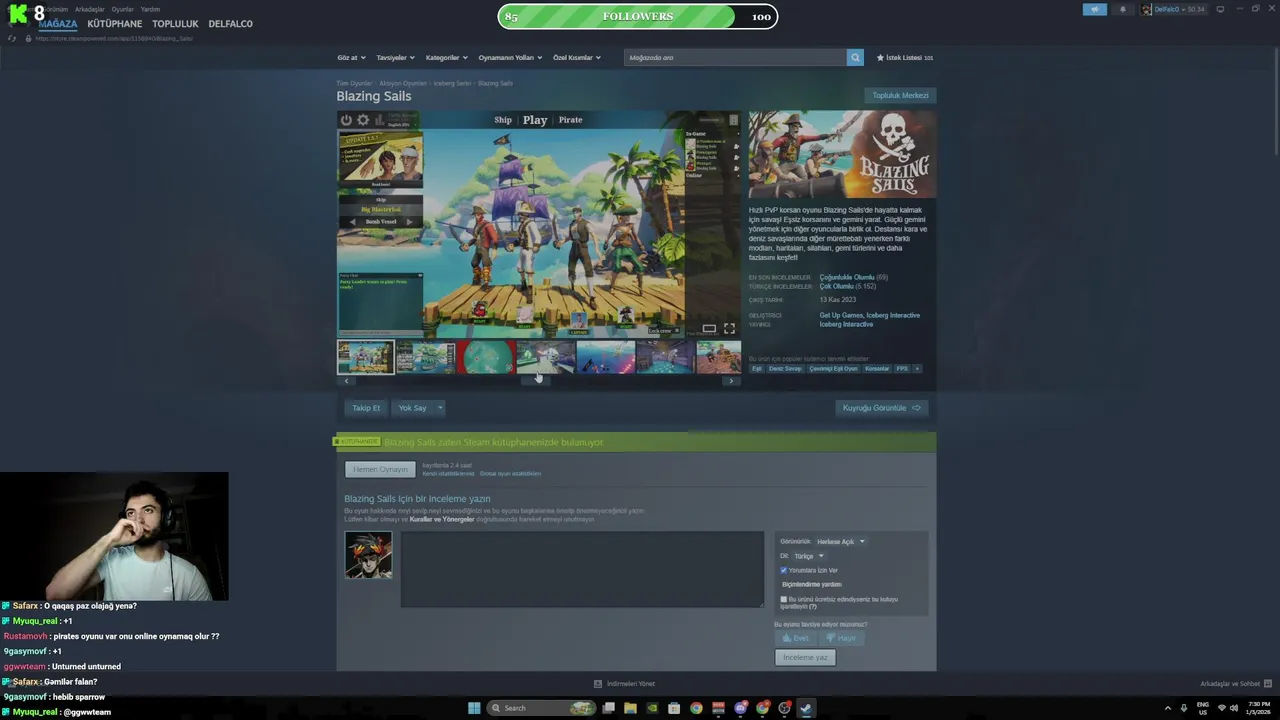Click the user avatar beside review box
This screenshot has height=720, width=1280.
[368, 555]
